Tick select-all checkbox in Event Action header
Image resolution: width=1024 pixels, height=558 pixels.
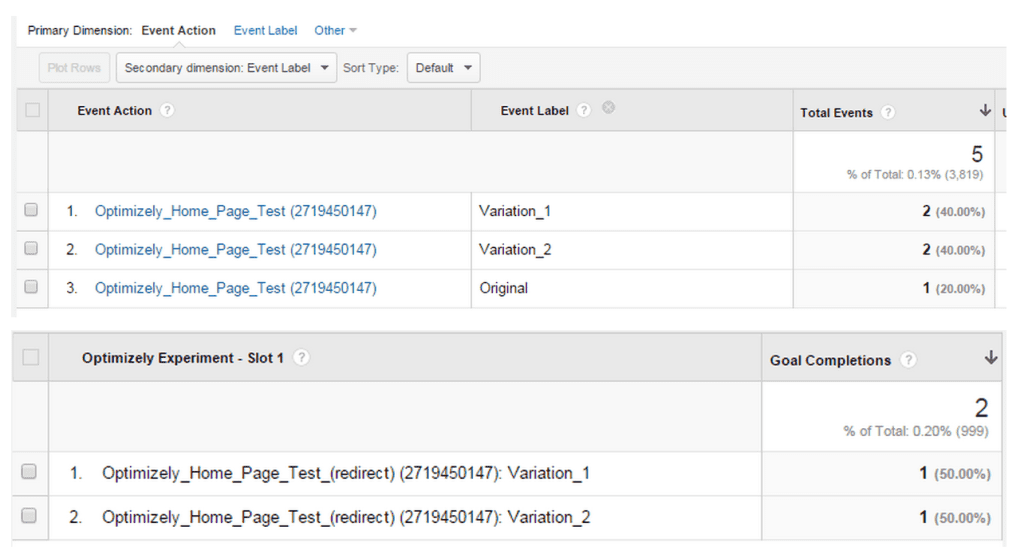tap(32, 110)
